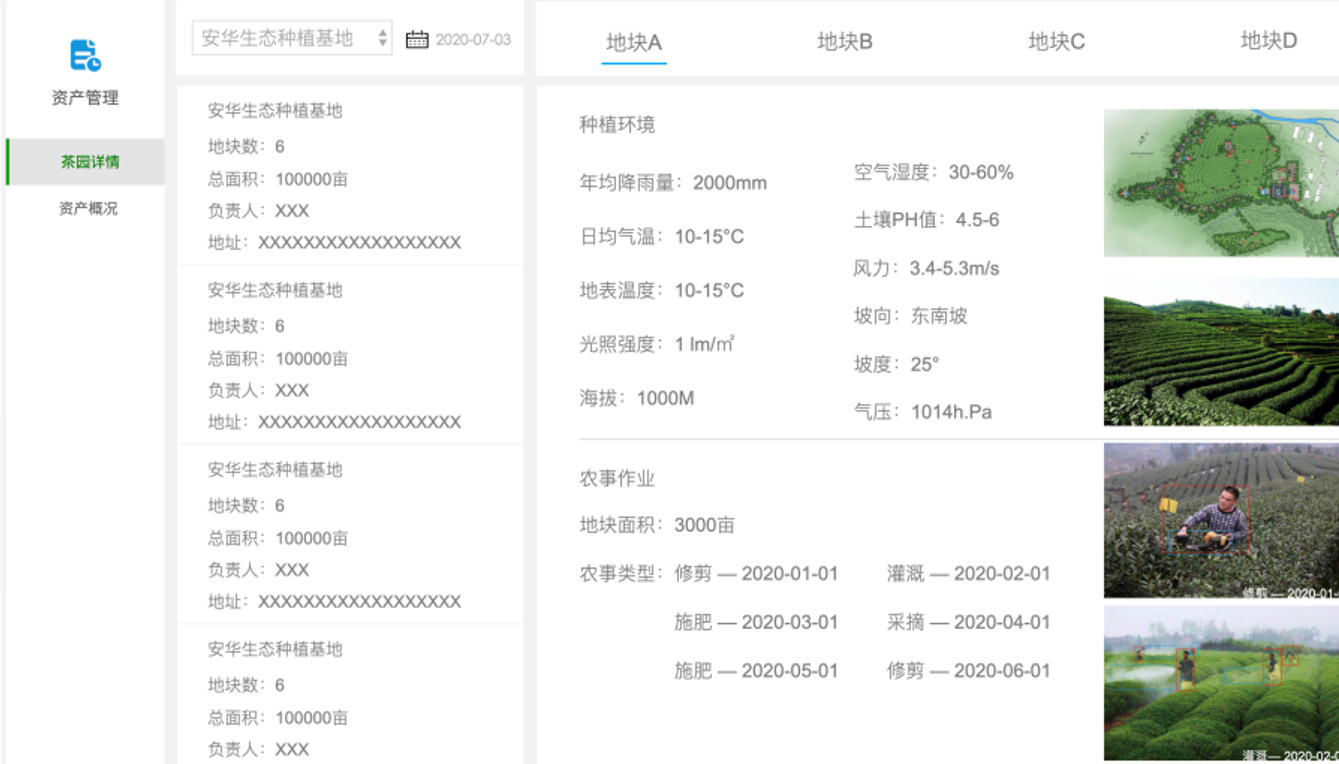Image resolution: width=1339 pixels, height=764 pixels.
Task: Open the plantation site map thumbnail
Action: 1221,183
